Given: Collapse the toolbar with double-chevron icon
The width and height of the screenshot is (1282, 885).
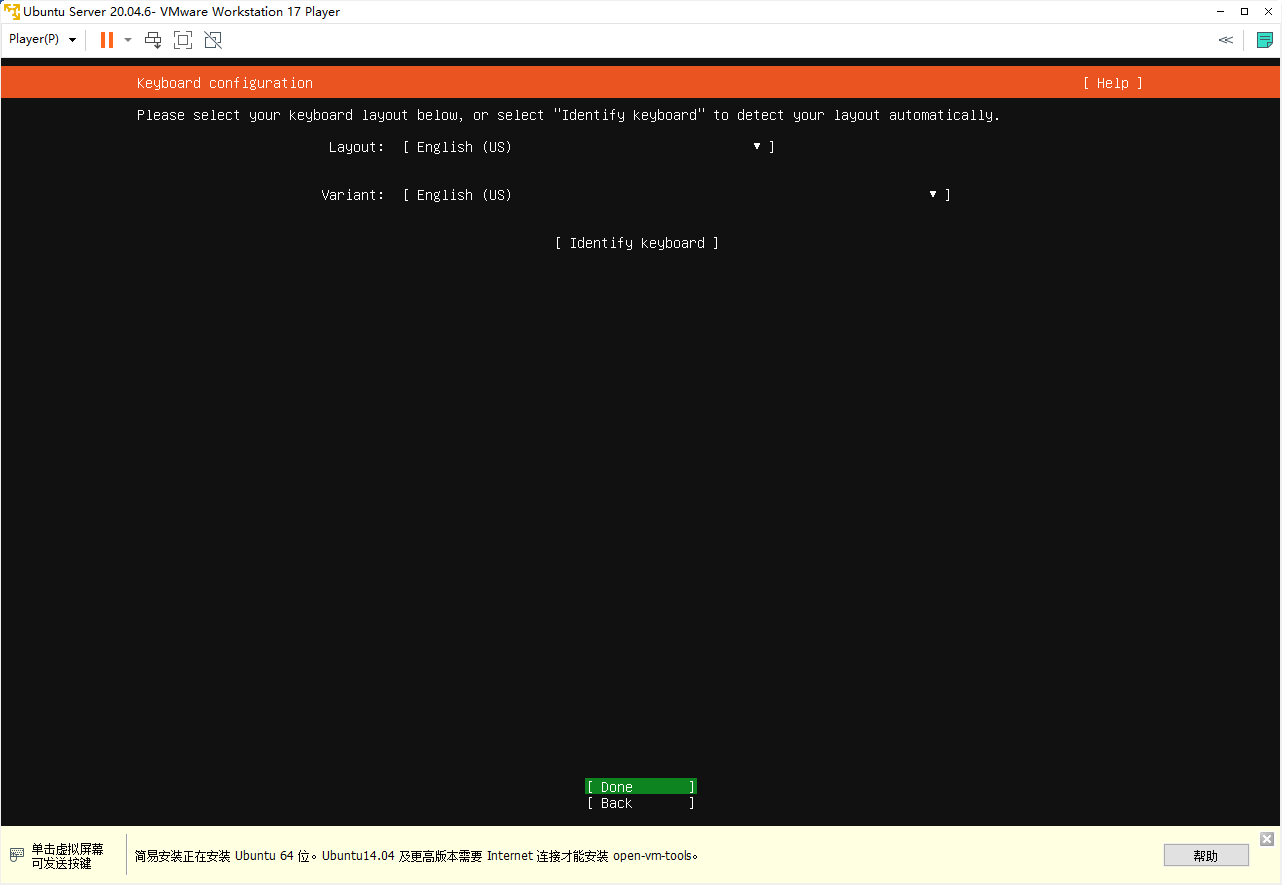Looking at the screenshot, I should (x=1225, y=40).
